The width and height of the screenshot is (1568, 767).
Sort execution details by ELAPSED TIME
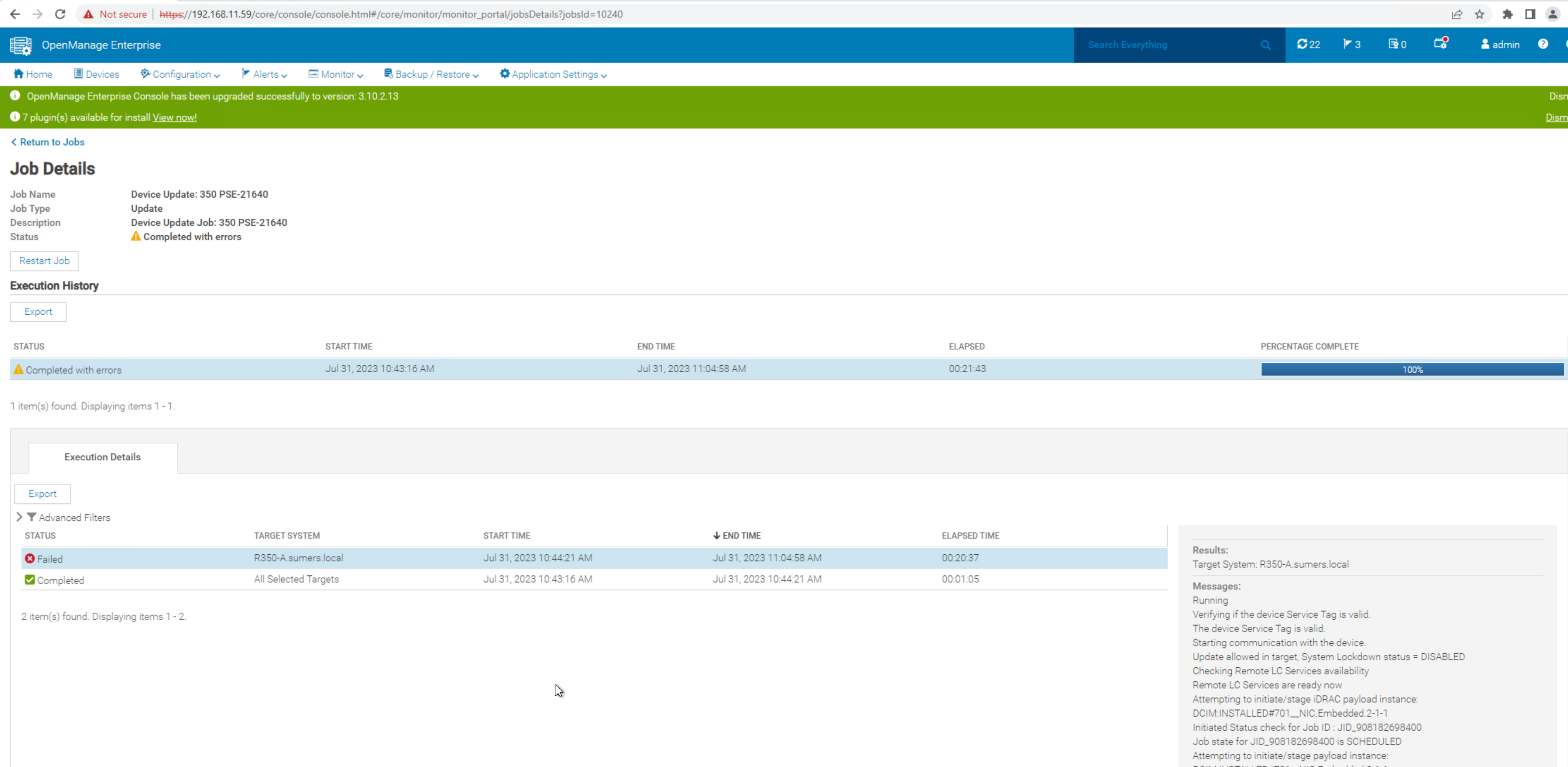point(970,535)
